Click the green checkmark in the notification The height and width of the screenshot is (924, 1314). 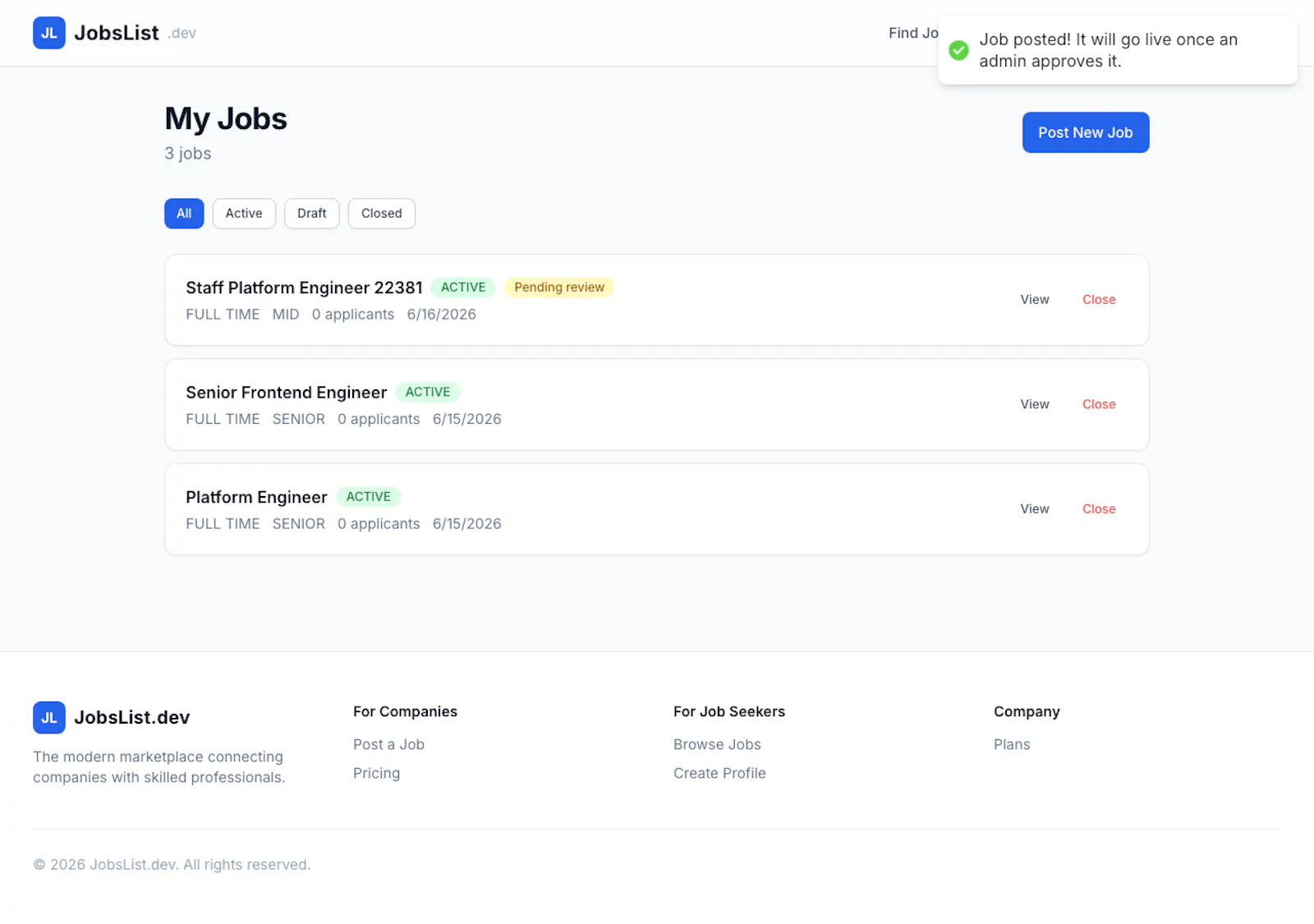click(x=958, y=50)
